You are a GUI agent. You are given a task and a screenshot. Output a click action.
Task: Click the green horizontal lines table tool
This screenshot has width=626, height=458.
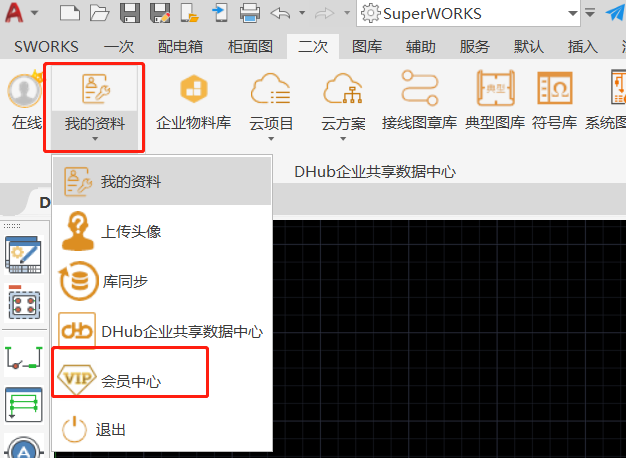pos(24,404)
